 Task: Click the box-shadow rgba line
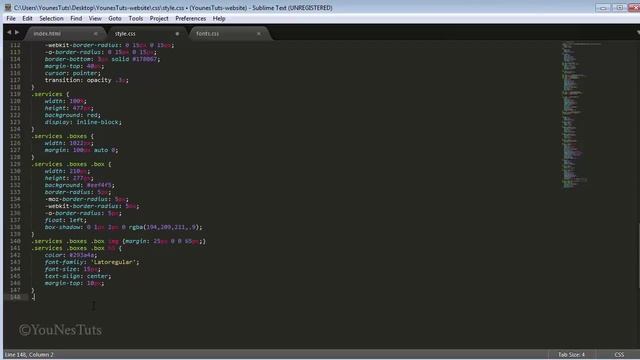[123, 227]
